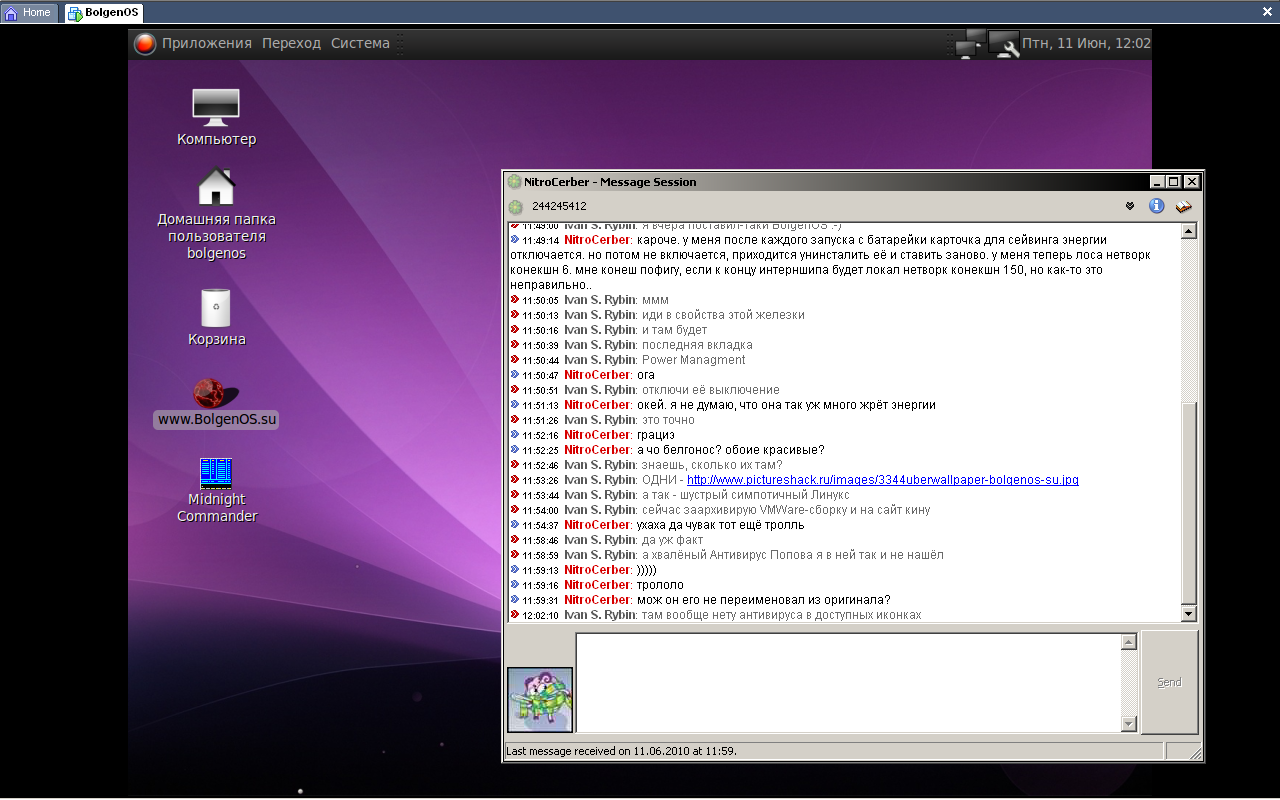Click the message 'а чо белгонос? обоие красивые?'
The image size is (1280, 800).
coord(730,450)
